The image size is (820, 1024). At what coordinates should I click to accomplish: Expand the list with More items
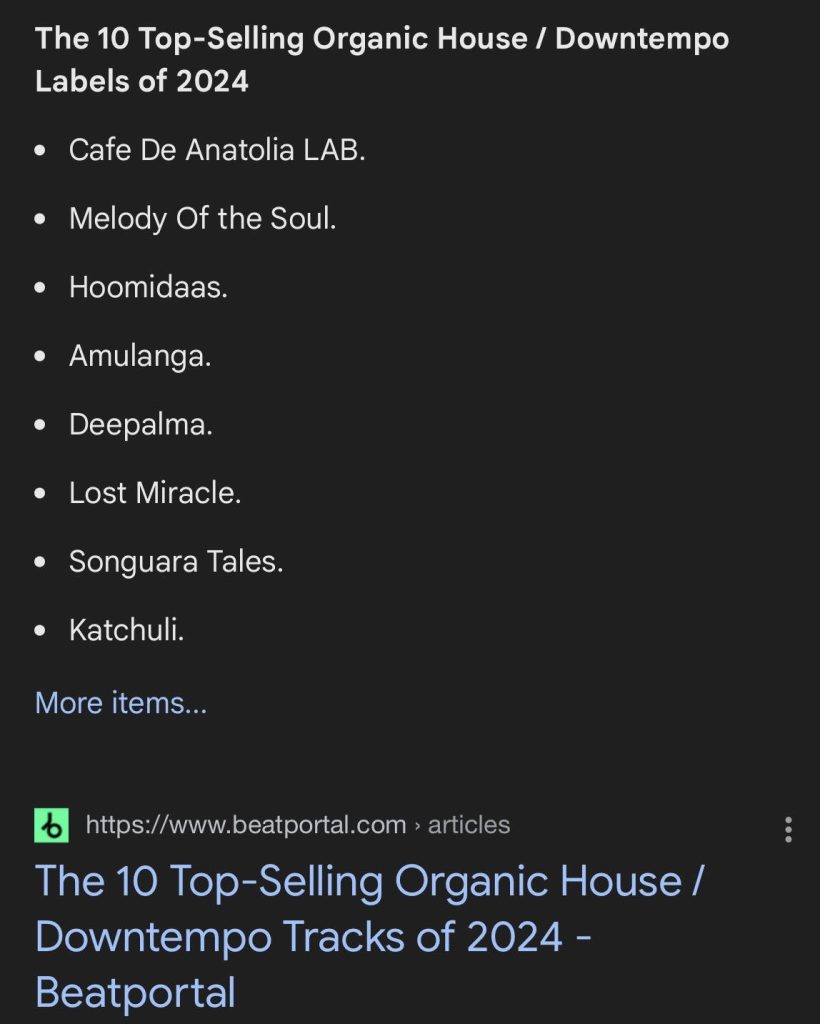[121, 703]
